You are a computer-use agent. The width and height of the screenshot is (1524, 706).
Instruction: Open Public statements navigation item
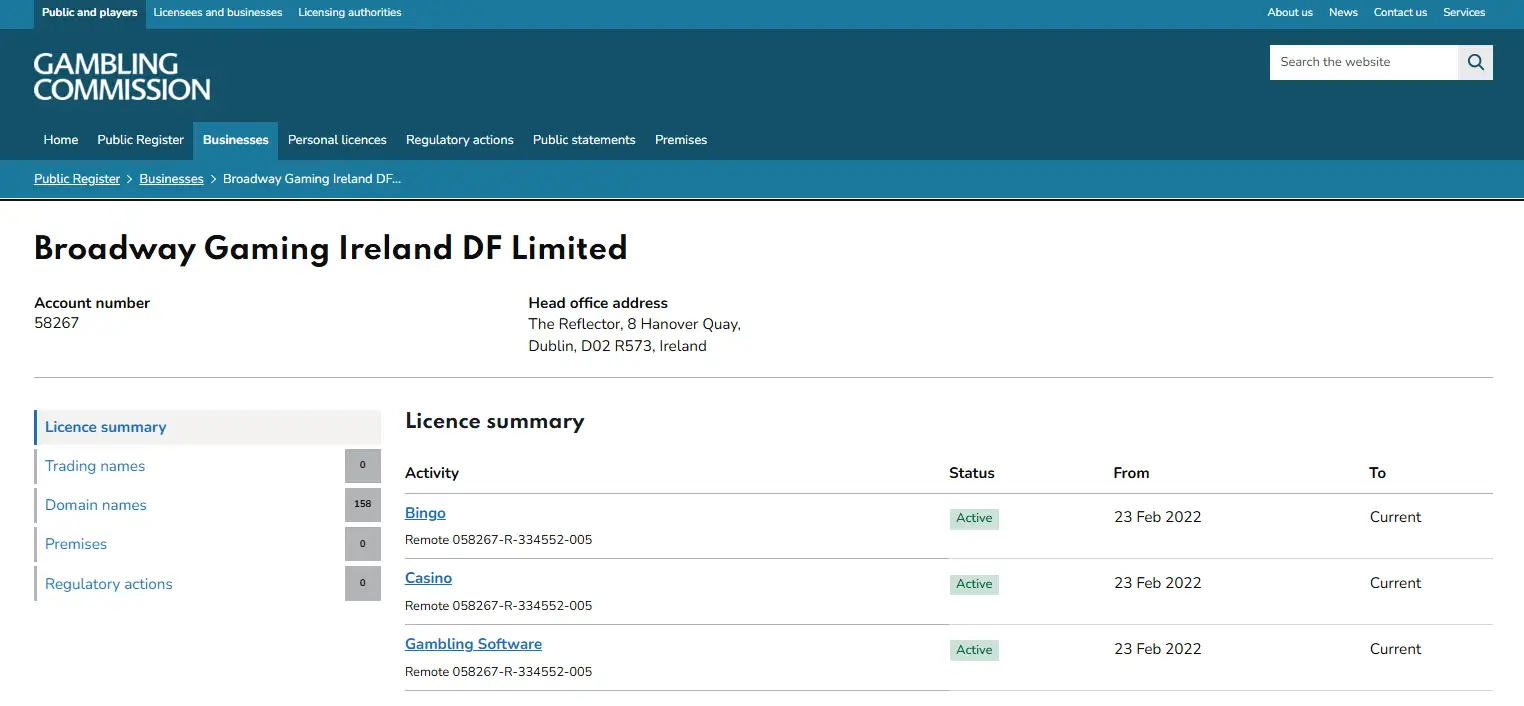click(584, 140)
